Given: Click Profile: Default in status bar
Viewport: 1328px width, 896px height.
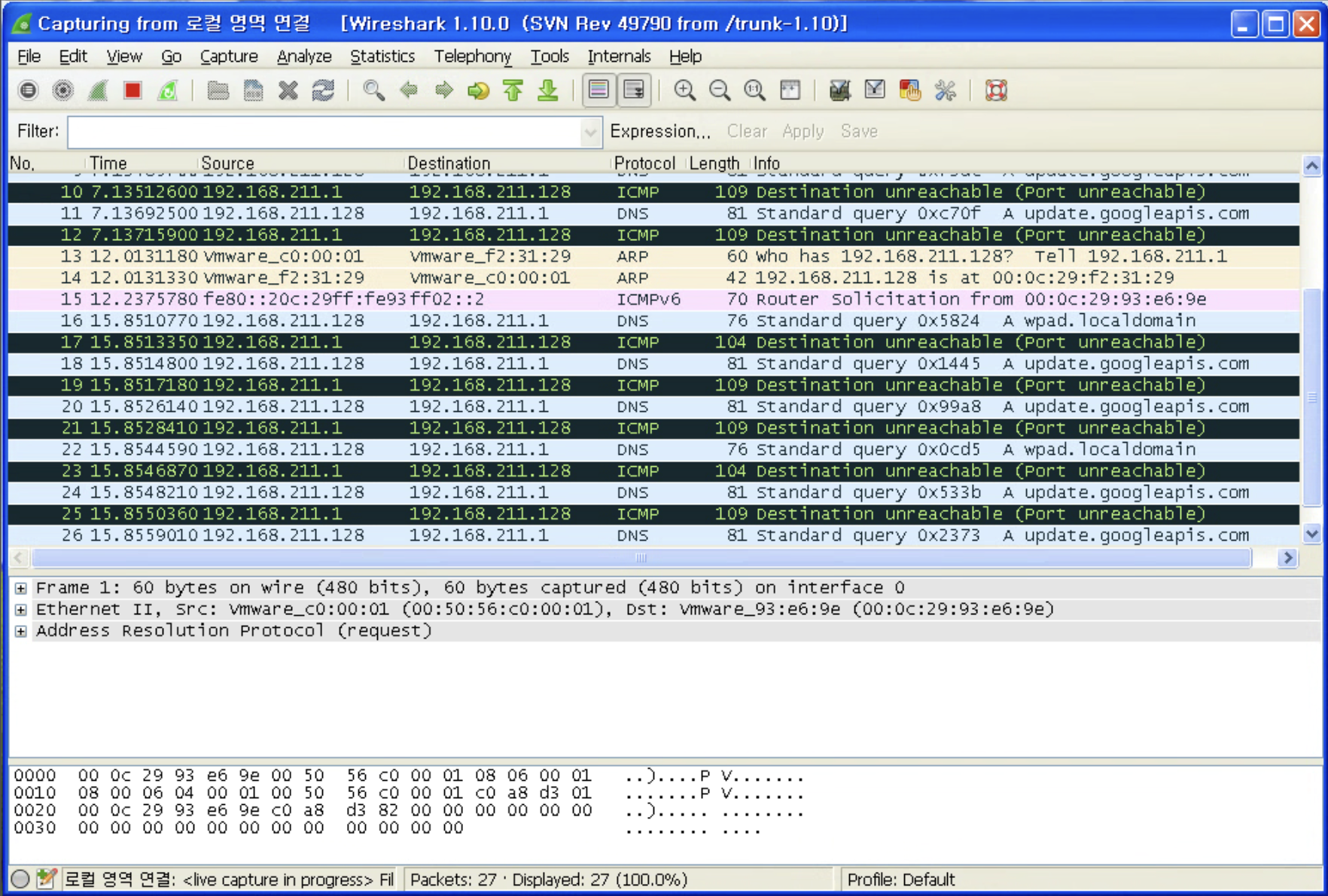Looking at the screenshot, I should pyautogui.click(x=900, y=879).
